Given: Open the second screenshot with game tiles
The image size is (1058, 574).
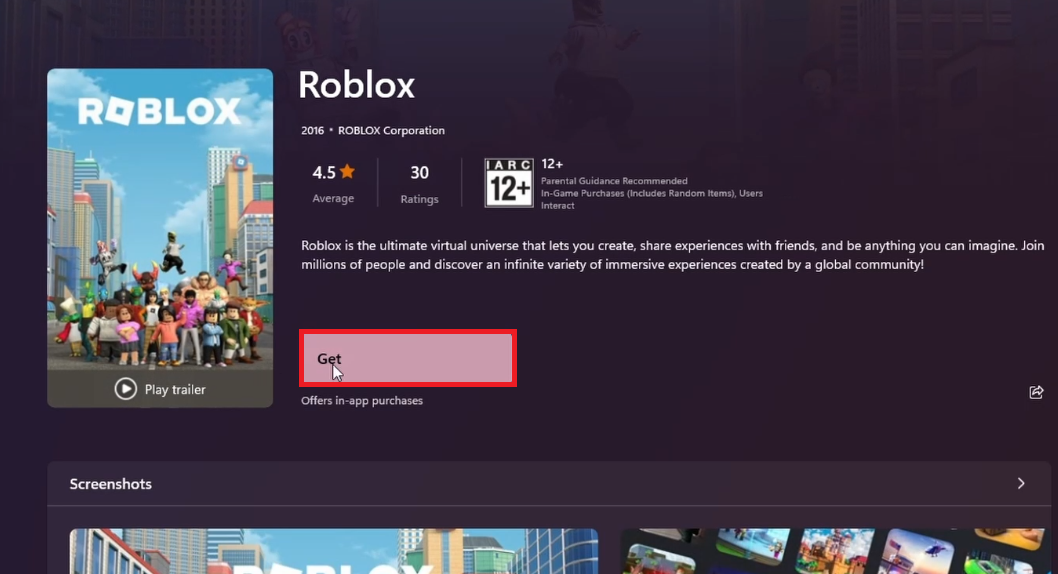Looking at the screenshot, I should tap(832, 551).
